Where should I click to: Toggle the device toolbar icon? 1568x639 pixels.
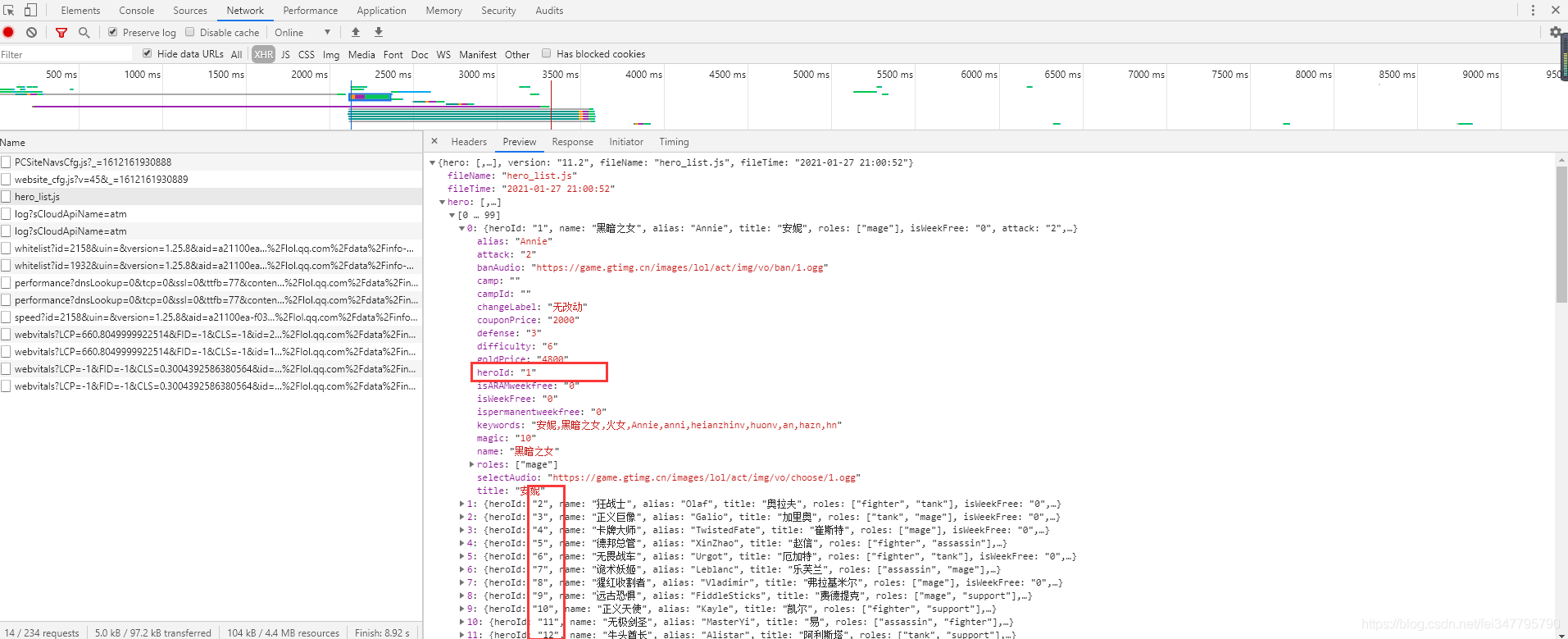(x=30, y=11)
